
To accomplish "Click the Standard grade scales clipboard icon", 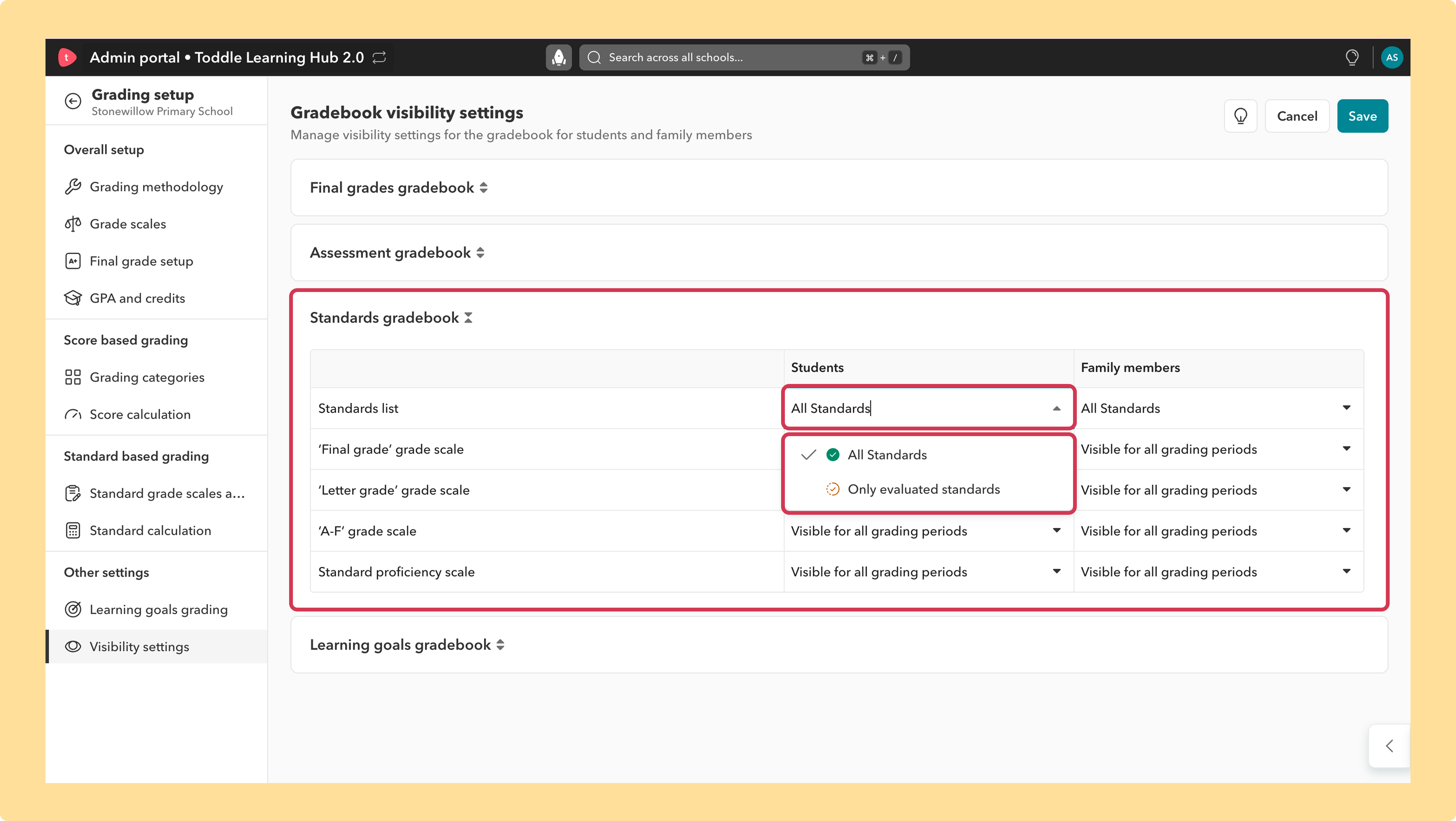I will click(73, 493).
